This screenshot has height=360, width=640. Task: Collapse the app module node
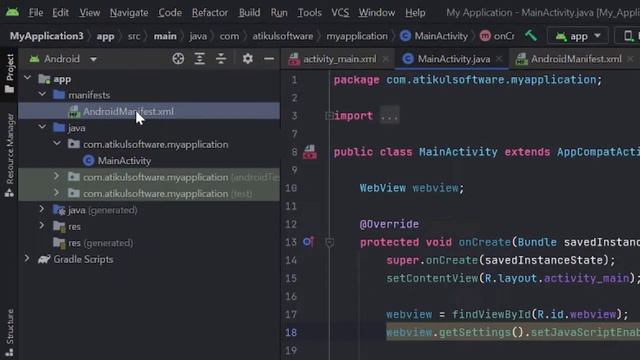point(27,78)
